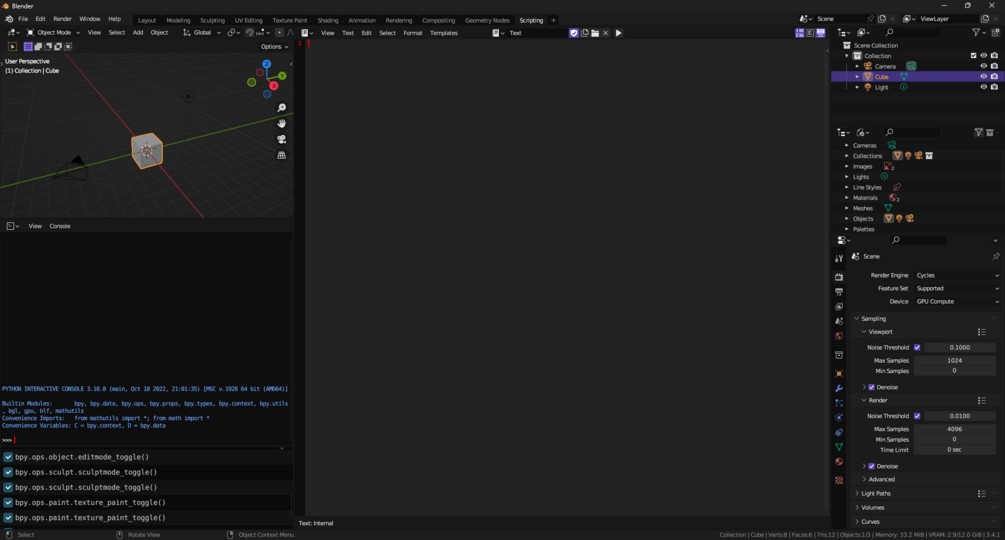This screenshot has width=1005, height=540.
Task: Switch to the Layout workspace tab
Action: click(147, 20)
